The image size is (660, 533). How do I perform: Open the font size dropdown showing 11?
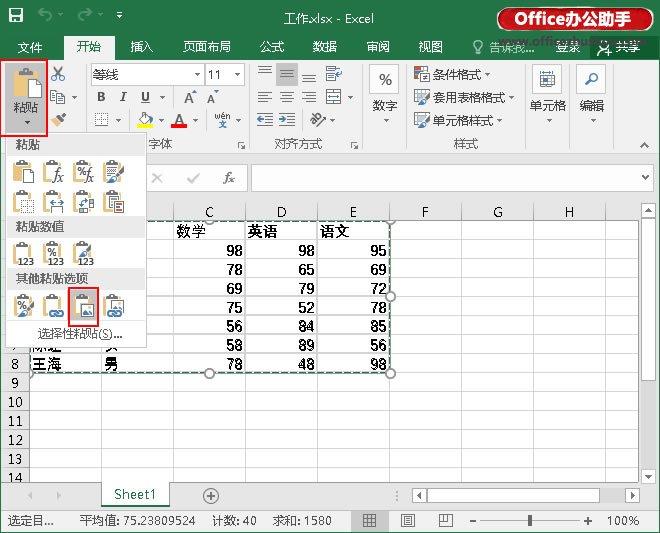238,75
